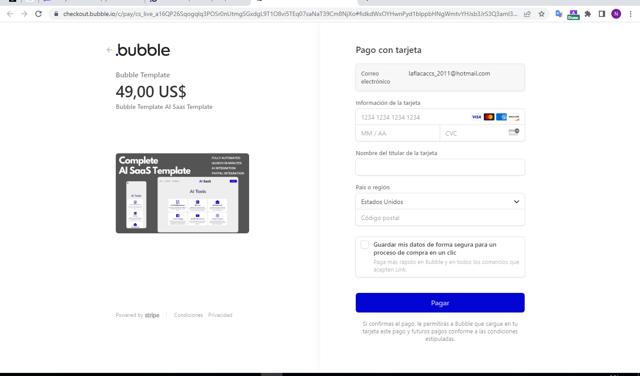Open the Chrome three-dot menu
Viewport: 640px width, 376px height.
pyautogui.click(x=631, y=14)
